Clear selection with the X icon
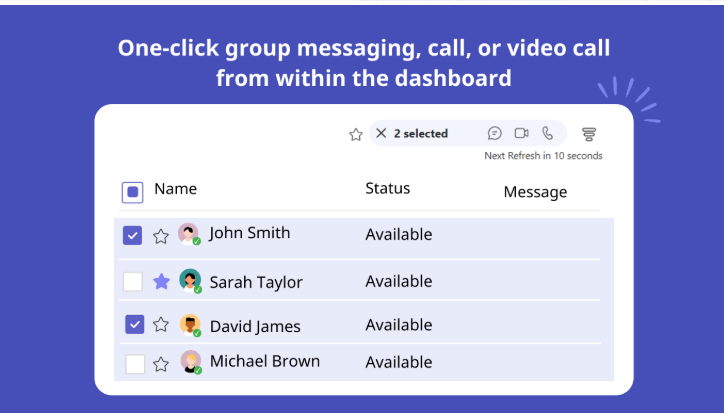This screenshot has width=724, height=413. pos(381,133)
